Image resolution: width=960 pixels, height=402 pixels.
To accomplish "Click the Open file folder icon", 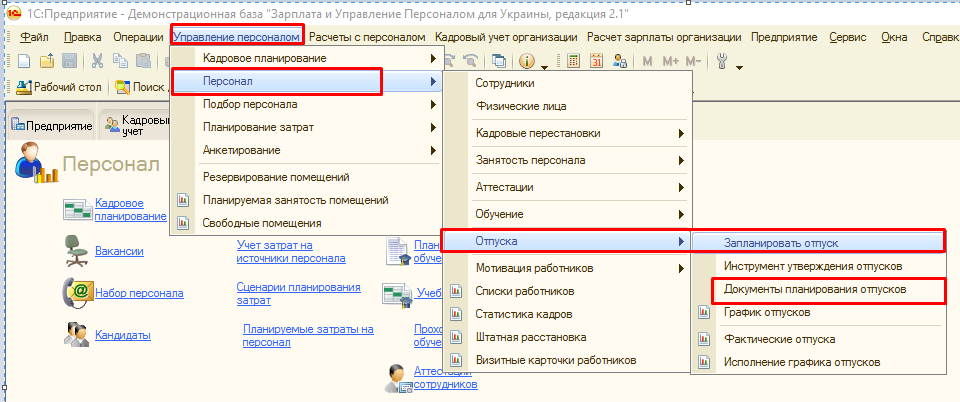I will [x=47, y=61].
